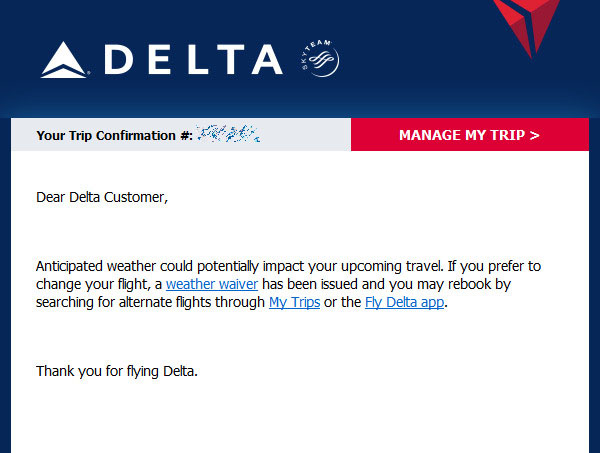Follow the My Trips link
600x453 pixels.
[294, 302]
